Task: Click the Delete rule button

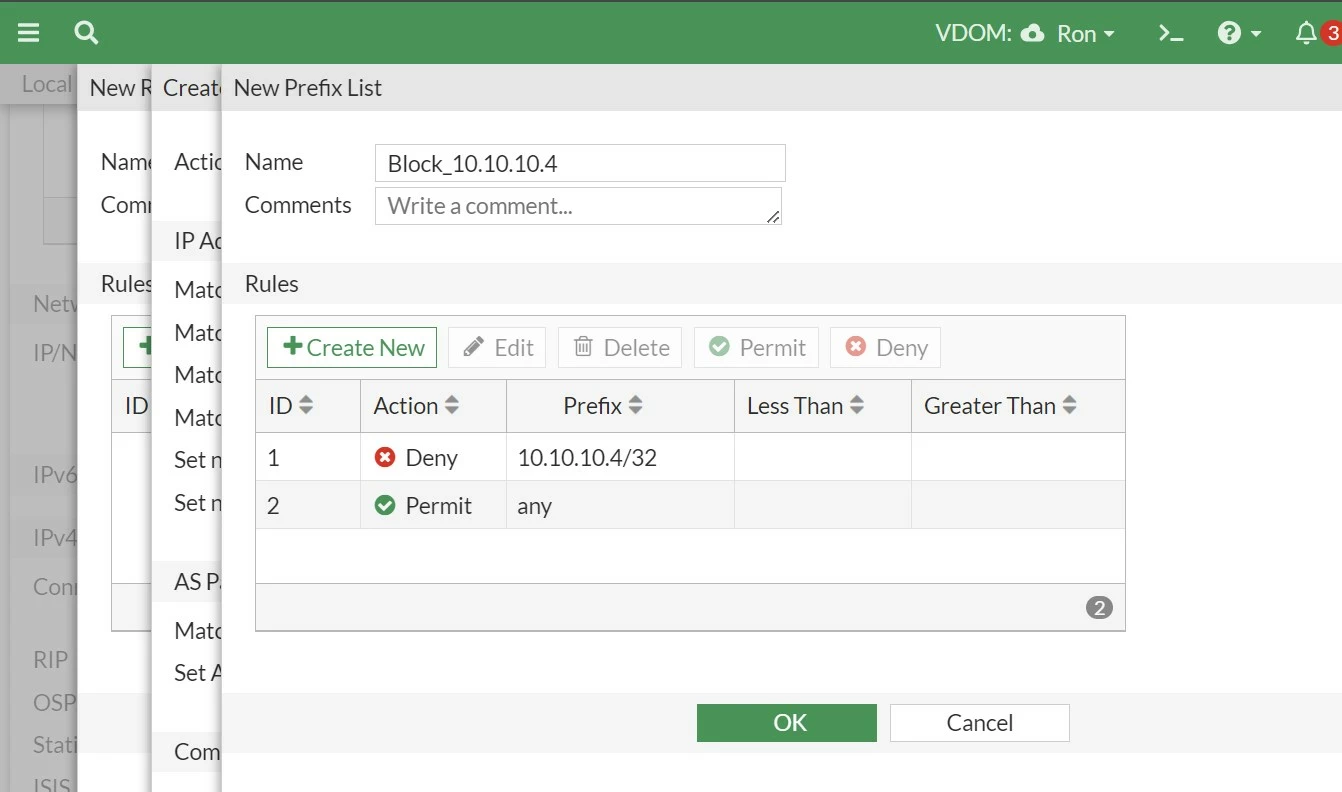Action: click(x=620, y=347)
